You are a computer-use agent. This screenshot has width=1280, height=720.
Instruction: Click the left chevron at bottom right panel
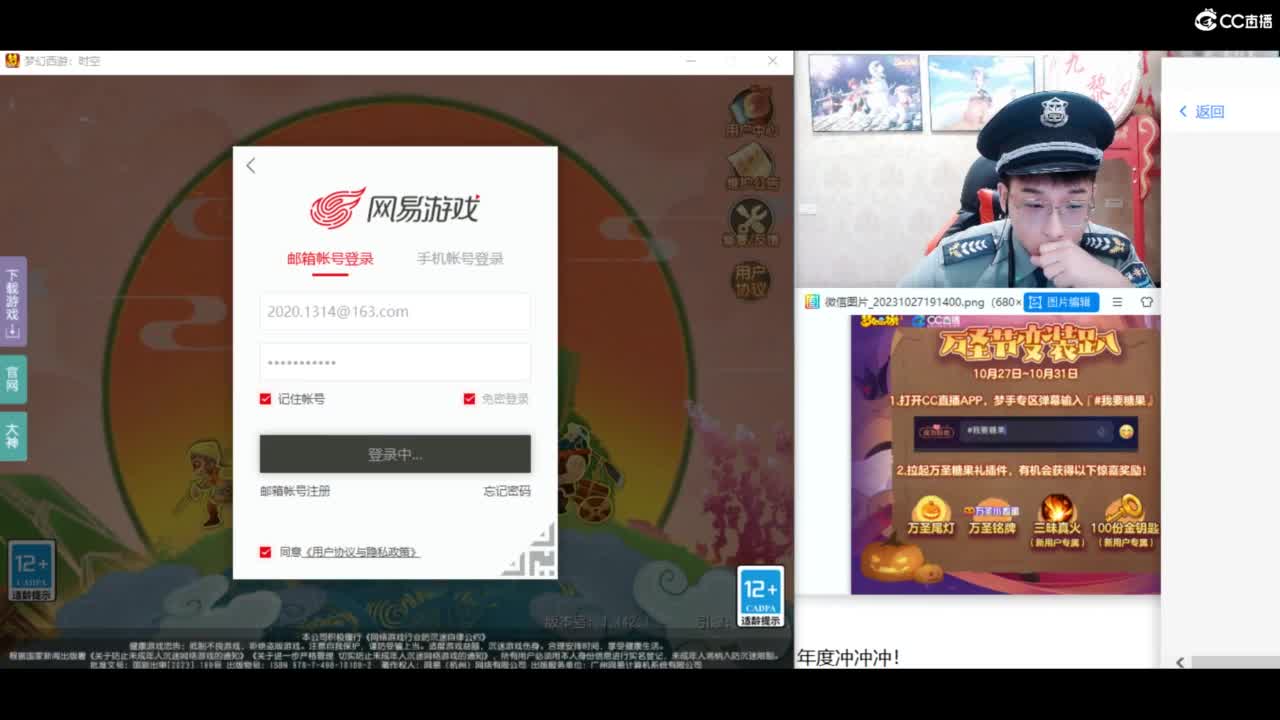1180,662
